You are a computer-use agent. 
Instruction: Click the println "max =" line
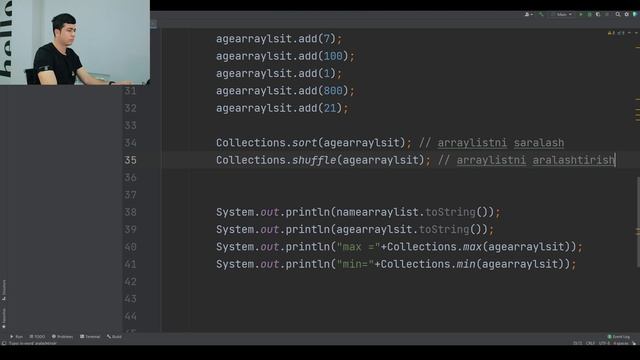tap(399, 247)
